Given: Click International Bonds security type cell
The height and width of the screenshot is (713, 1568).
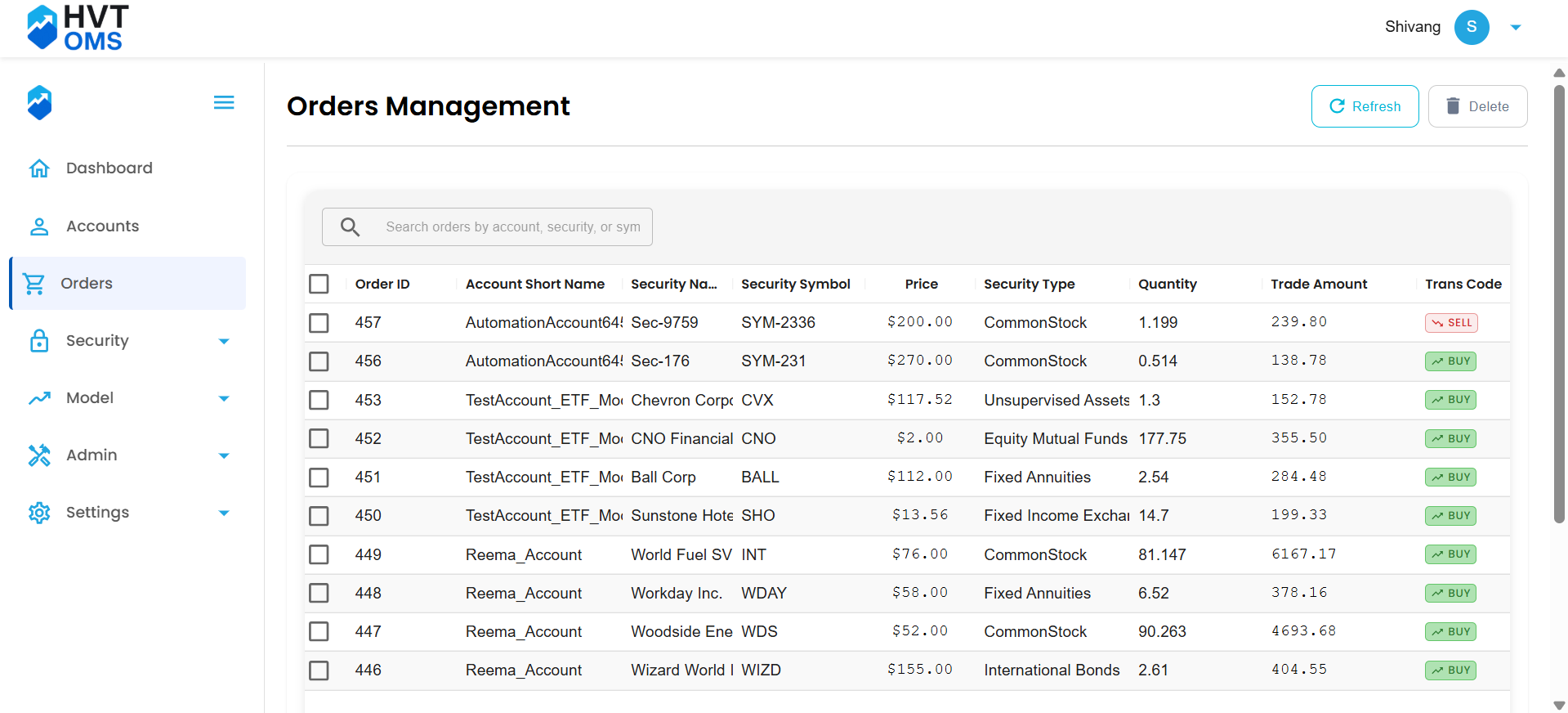Looking at the screenshot, I should click(x=1052, y=670).
